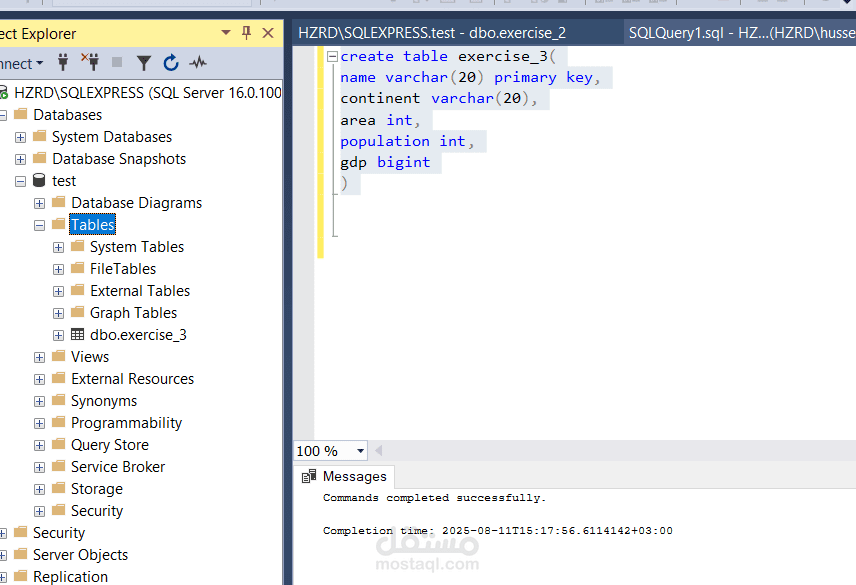Expand FileTables folder
This screenshot has width=856, height=585.
coord(58,270)
